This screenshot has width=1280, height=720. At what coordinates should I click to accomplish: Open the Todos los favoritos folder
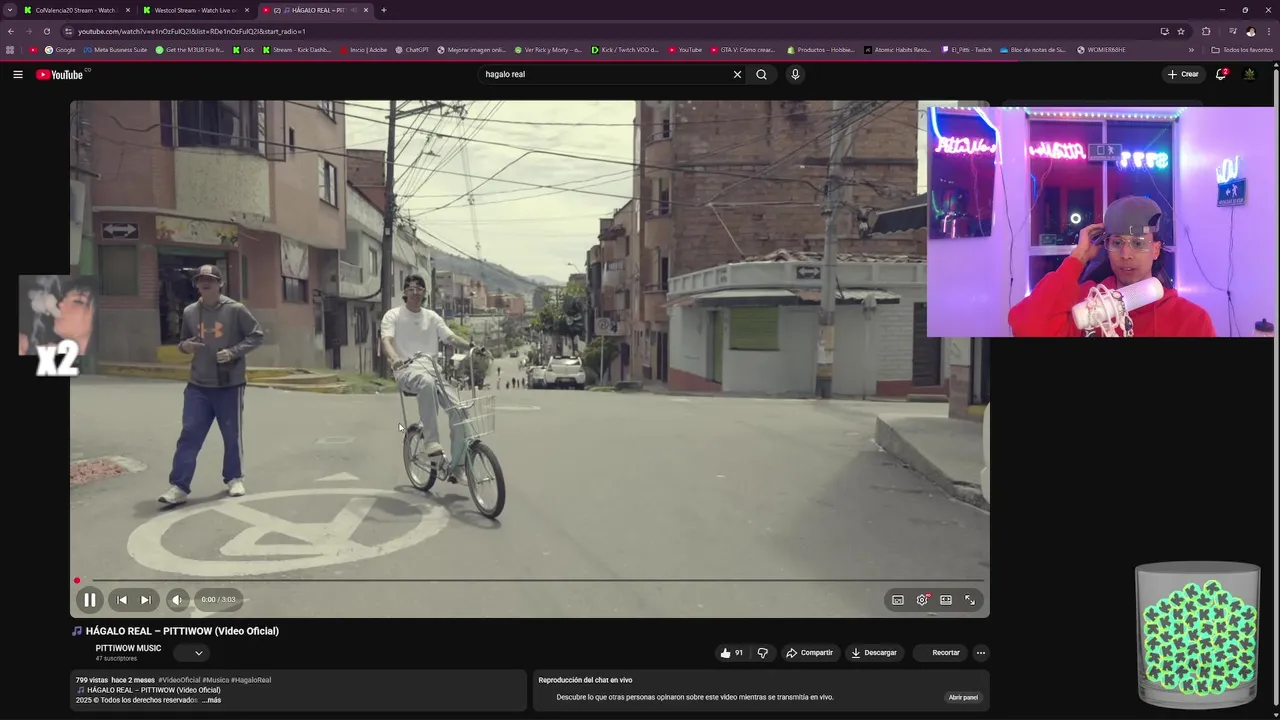(x=1242, y=49)
